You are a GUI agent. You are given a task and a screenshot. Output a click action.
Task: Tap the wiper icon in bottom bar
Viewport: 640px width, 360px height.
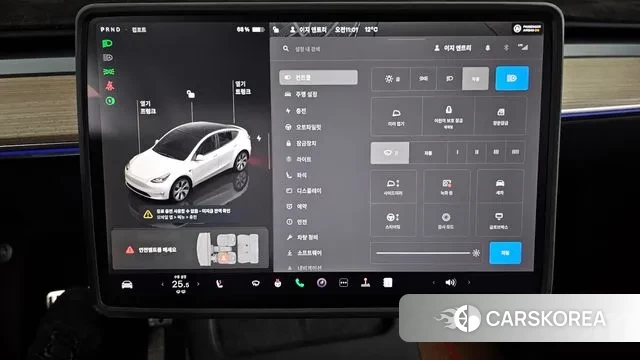coord(256,283)
